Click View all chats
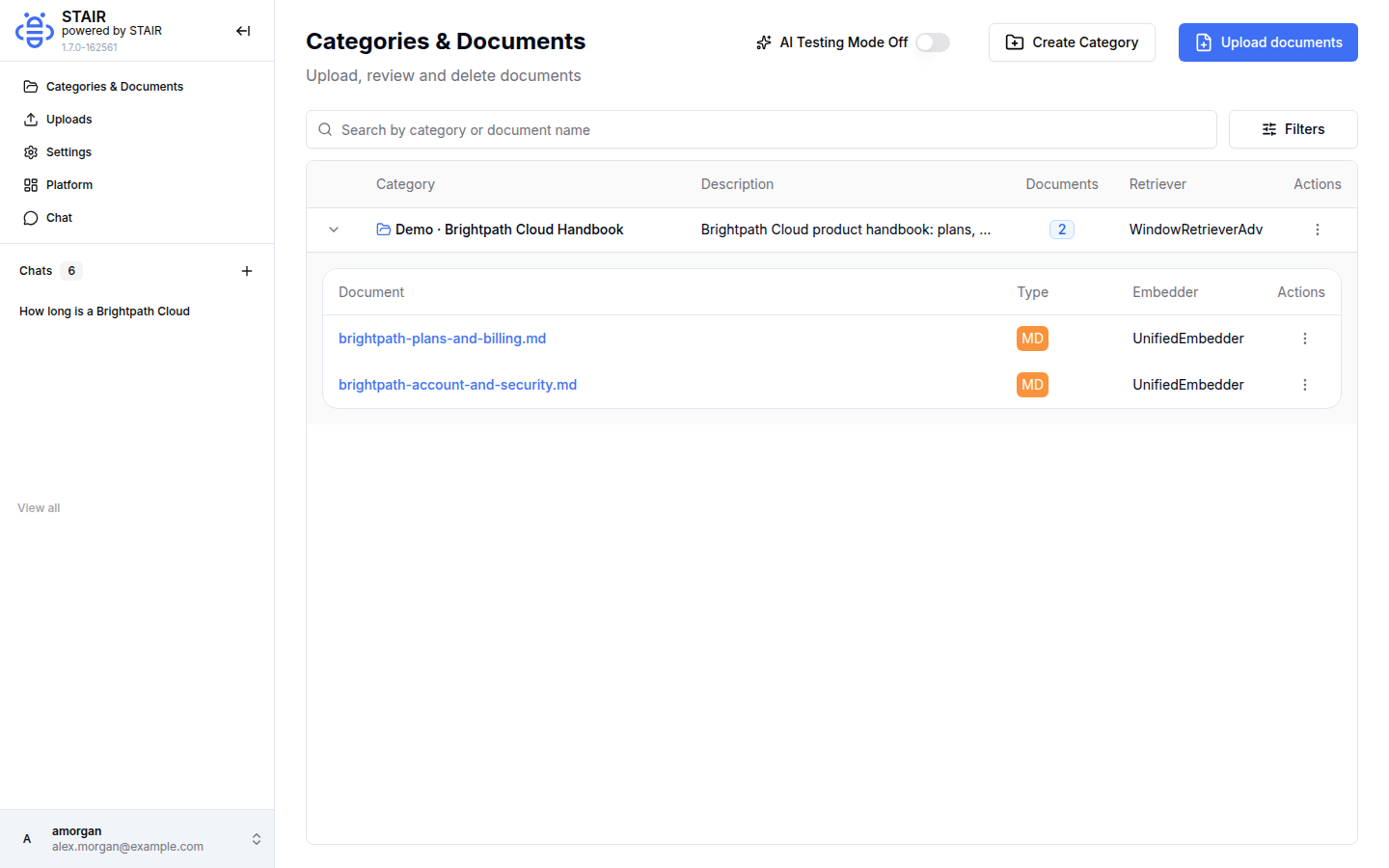The height and width of the screenshot is (868, 1389). 39,508
